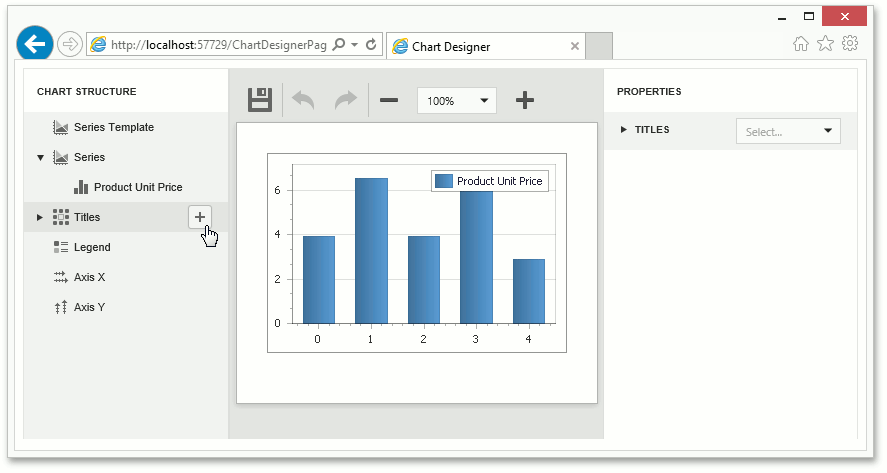Click the localhost address bar
This screenshot has width=887, height=473.
click(219, 45)
